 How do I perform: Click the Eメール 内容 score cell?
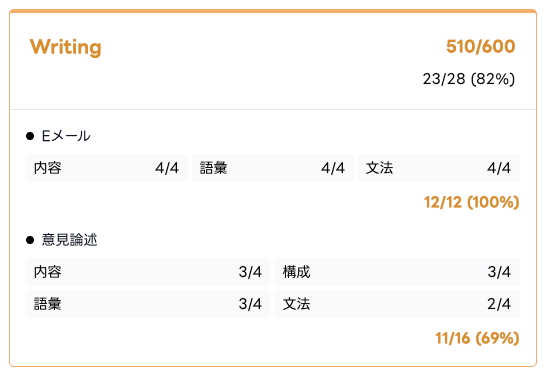[107, 168]
